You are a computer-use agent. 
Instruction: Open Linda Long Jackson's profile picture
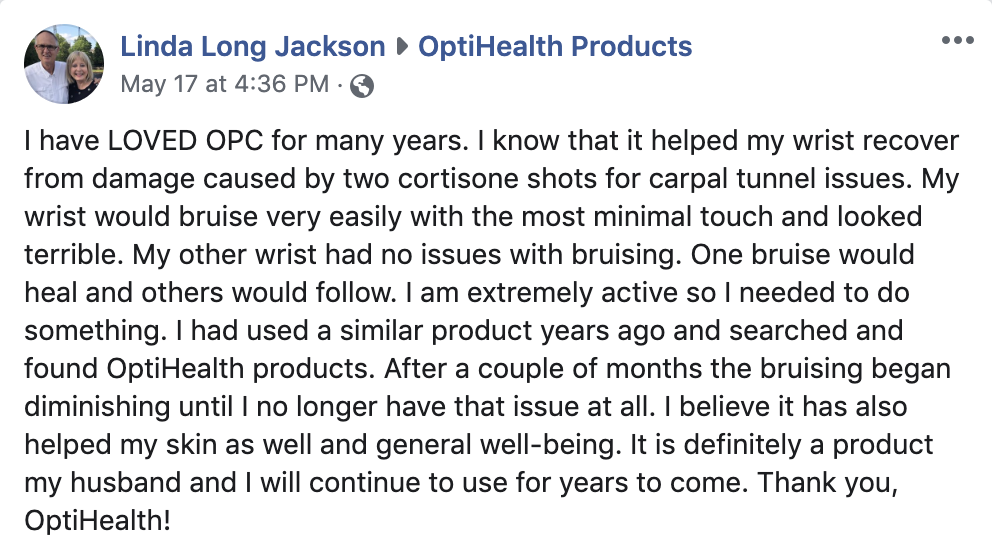[x=64, y=64]
